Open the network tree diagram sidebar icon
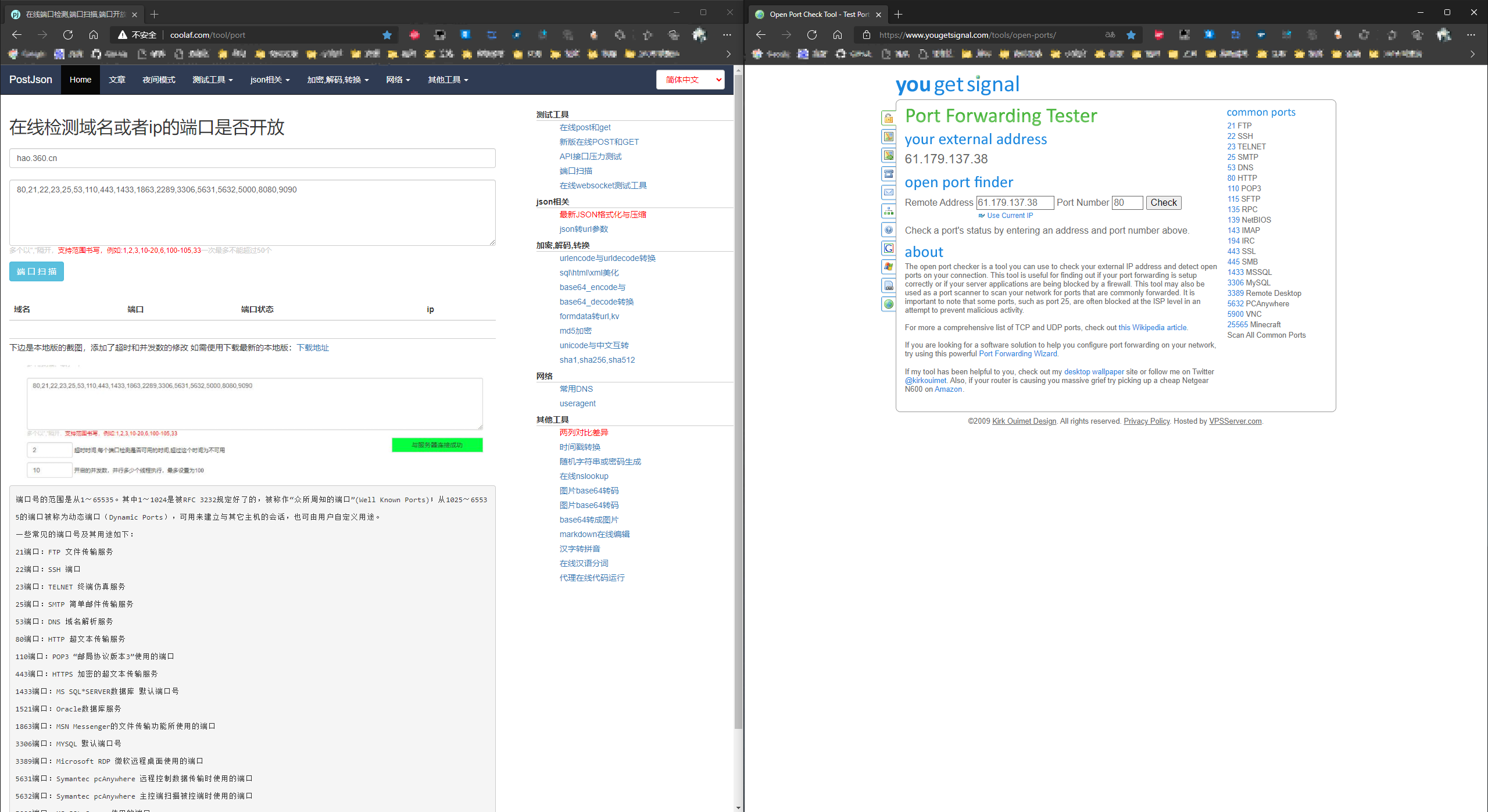This screenshot has height=812, width=1488. pos(888,211)
